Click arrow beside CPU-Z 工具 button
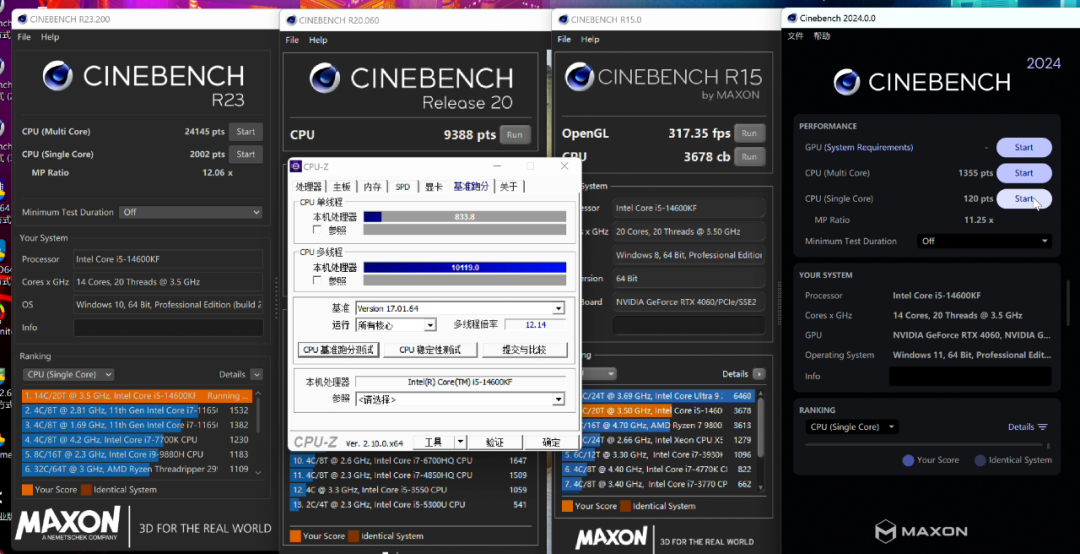This screenshot has width=1080, height=554. coord(461,442)
